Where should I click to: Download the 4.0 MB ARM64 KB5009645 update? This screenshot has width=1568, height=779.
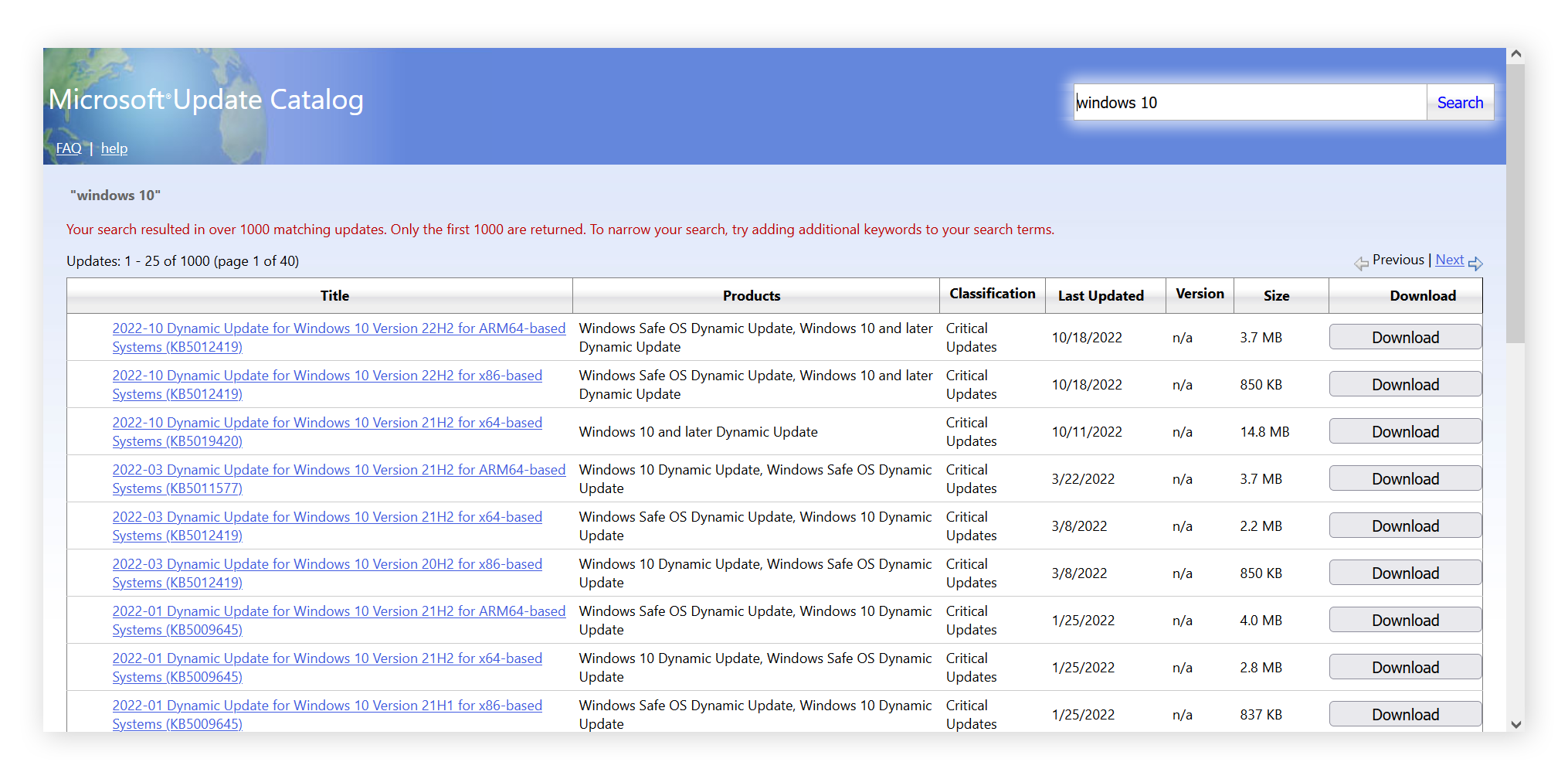pyautogui.click(x=1404, y=621)
